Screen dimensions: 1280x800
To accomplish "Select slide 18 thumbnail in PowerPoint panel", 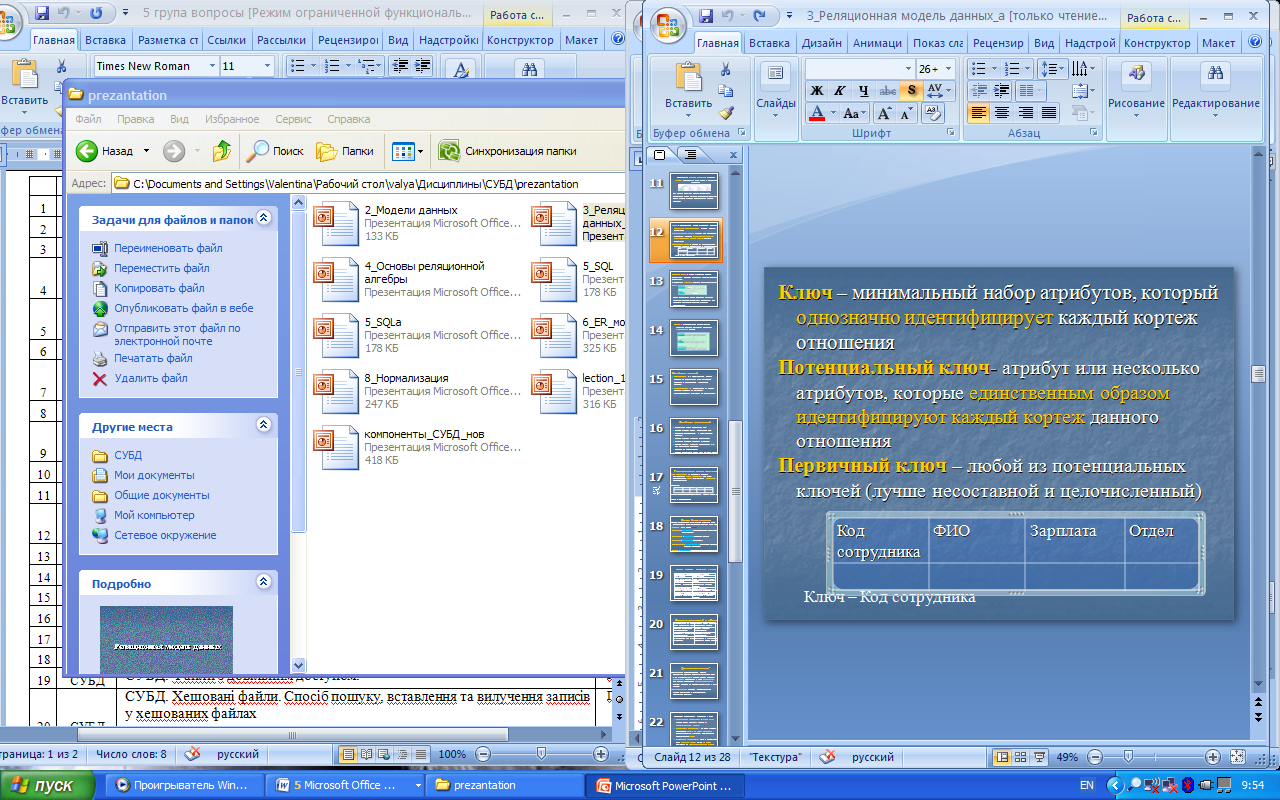I will (694, 533).
